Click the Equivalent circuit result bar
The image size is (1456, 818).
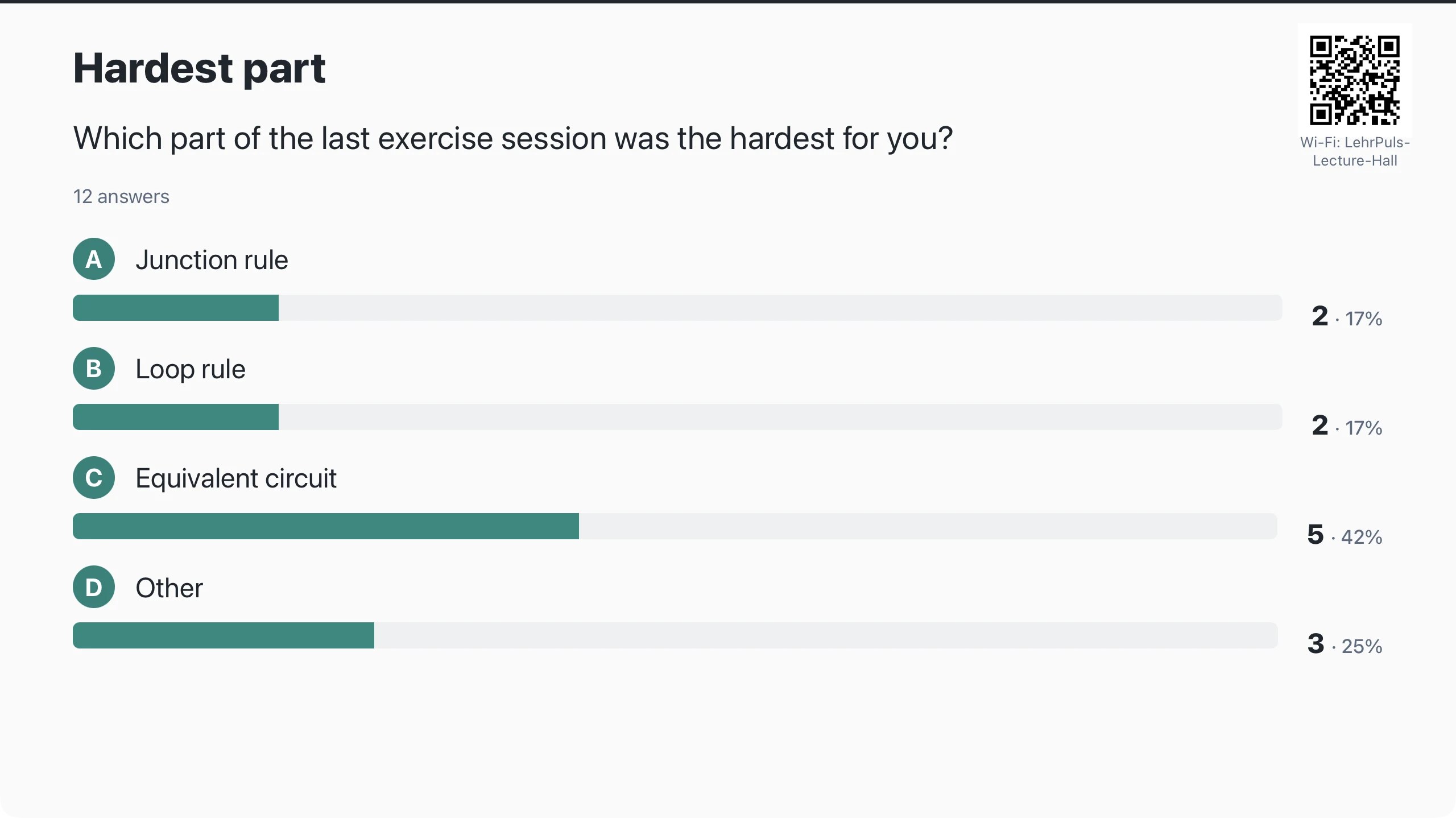[675, 526]
